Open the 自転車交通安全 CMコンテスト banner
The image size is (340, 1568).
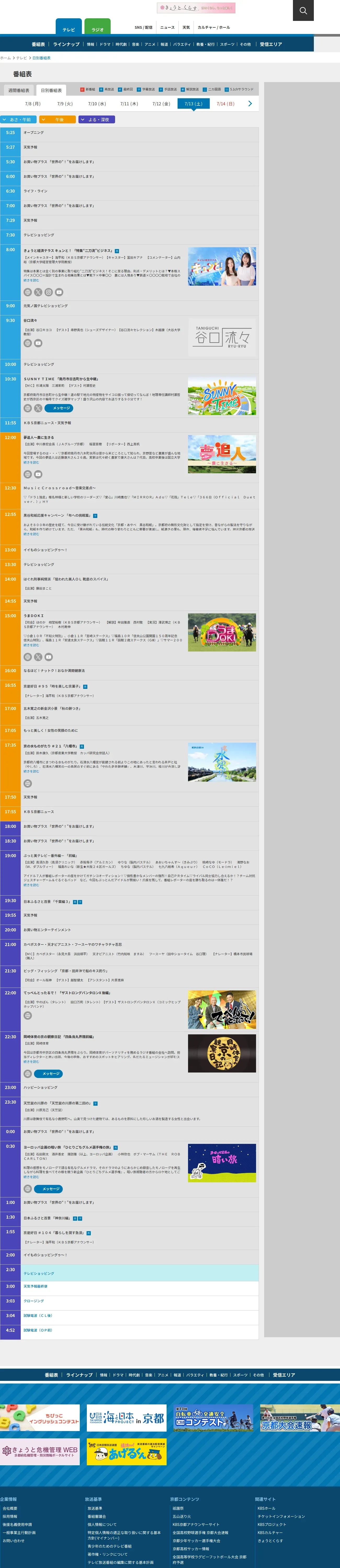tap(213, 1418)
